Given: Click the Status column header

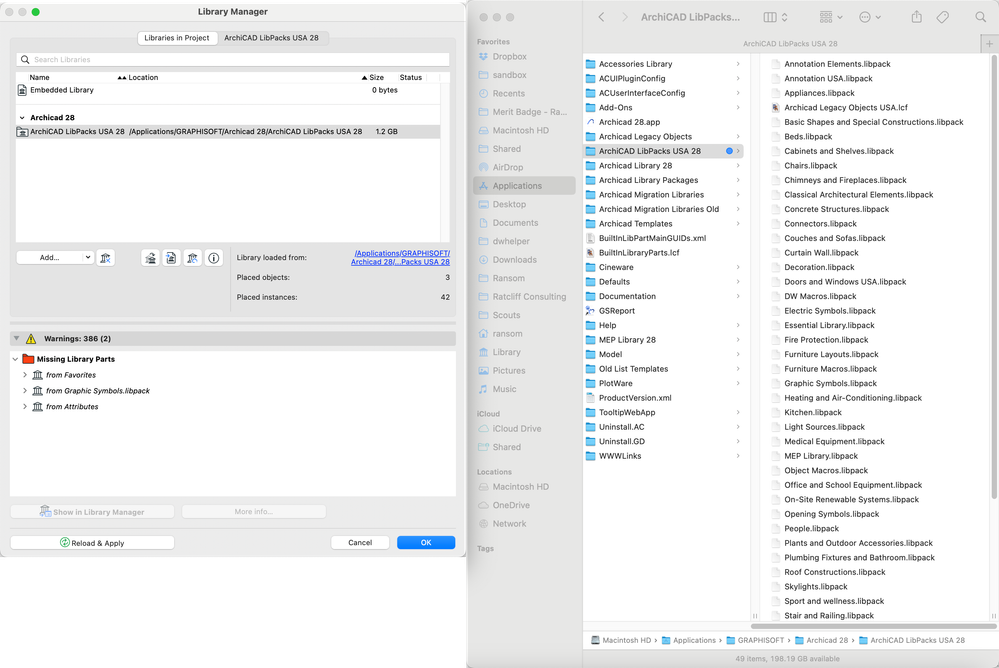Looking at the screenshot, I should (410, 77).
